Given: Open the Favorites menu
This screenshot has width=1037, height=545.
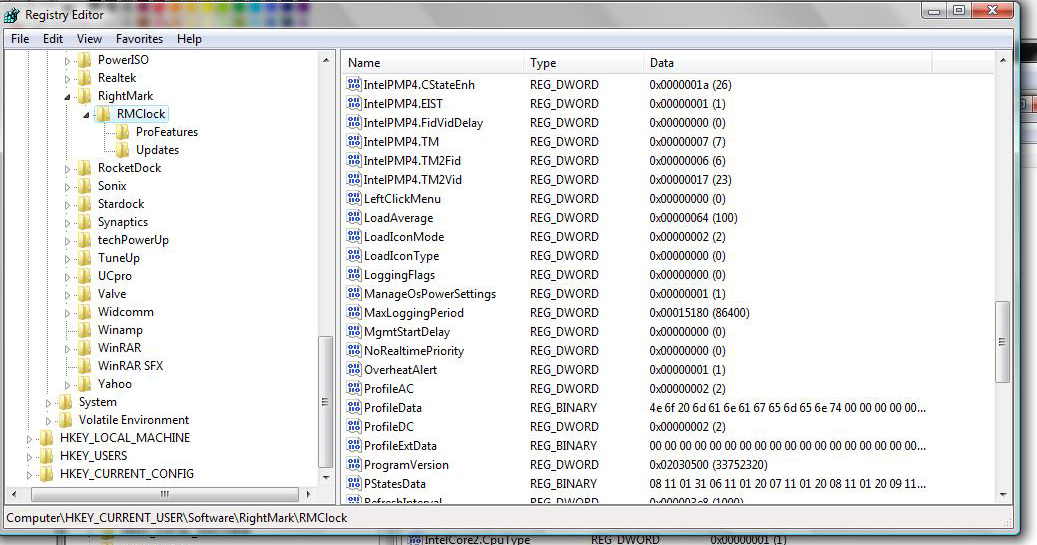Looking at the screenshot, I should [x=139, y=39].
